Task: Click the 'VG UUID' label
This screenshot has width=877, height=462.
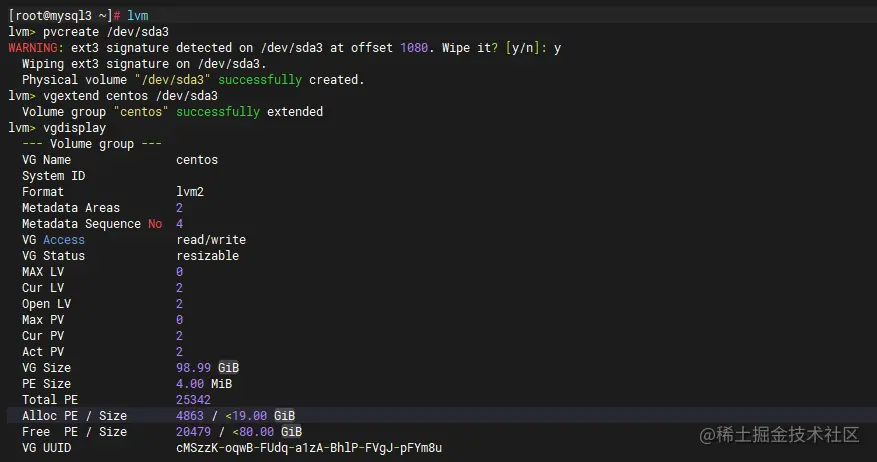Action: pos(46,447)
